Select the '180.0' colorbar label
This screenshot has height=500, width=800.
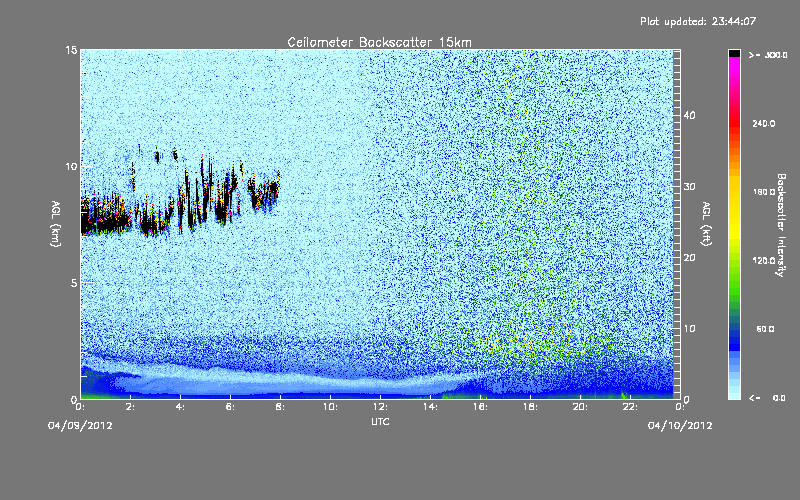(764, 192)
